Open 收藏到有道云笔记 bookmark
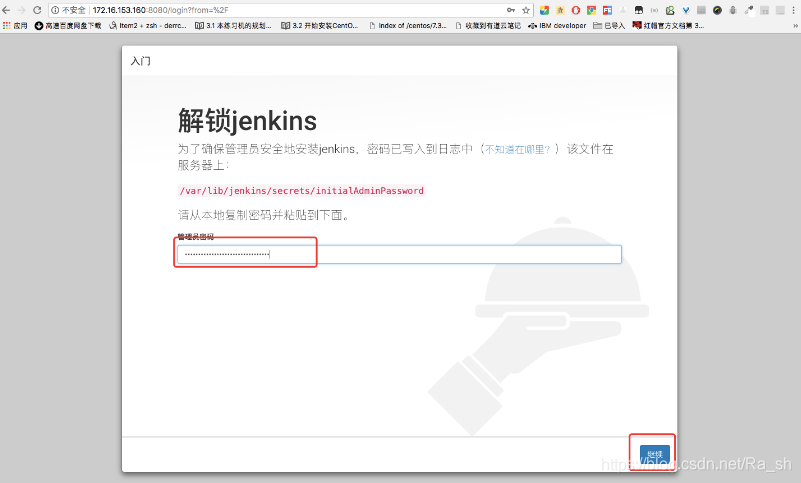 [488, 26]
